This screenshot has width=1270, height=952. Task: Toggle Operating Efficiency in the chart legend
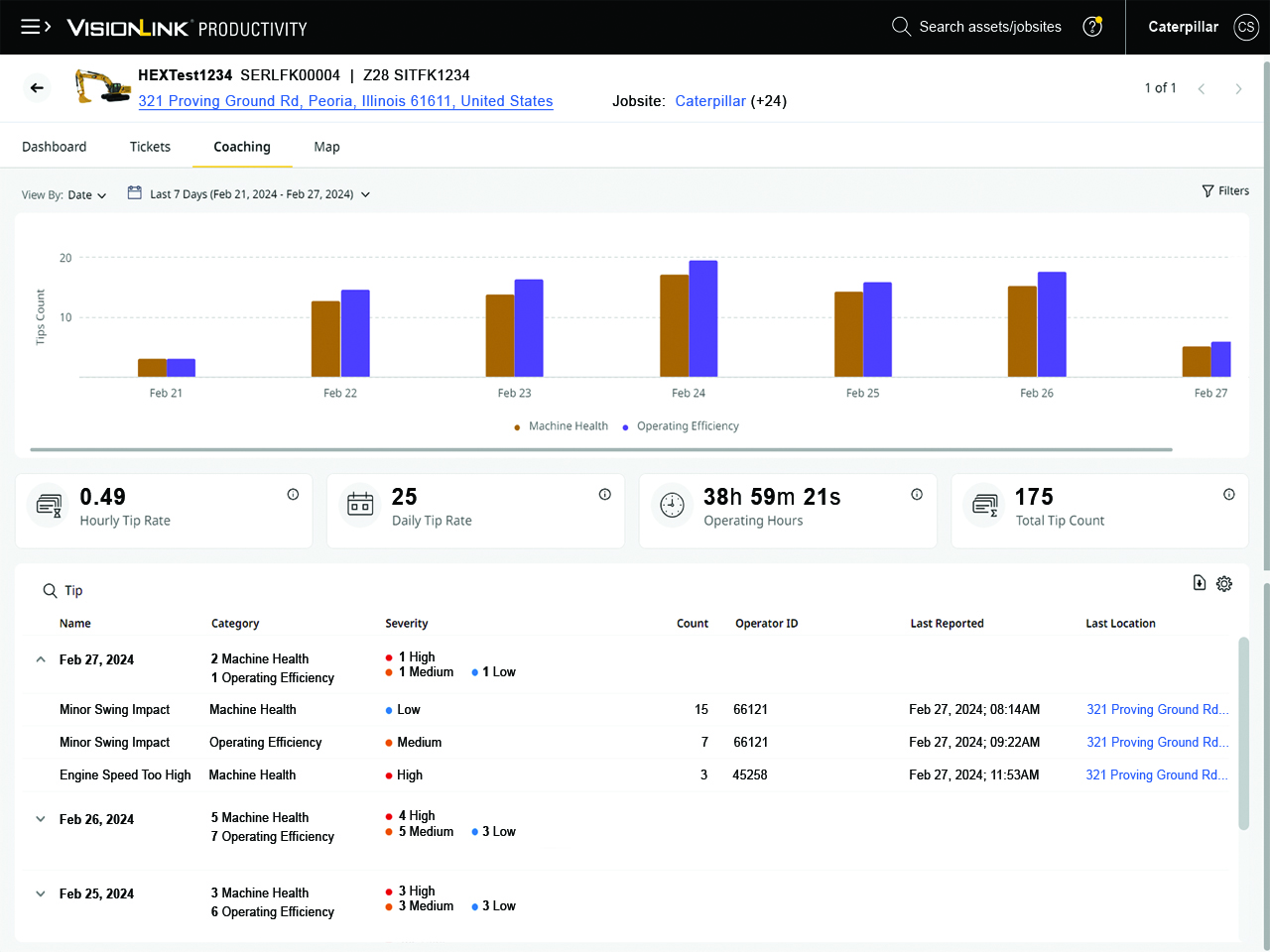pos(688,425)
